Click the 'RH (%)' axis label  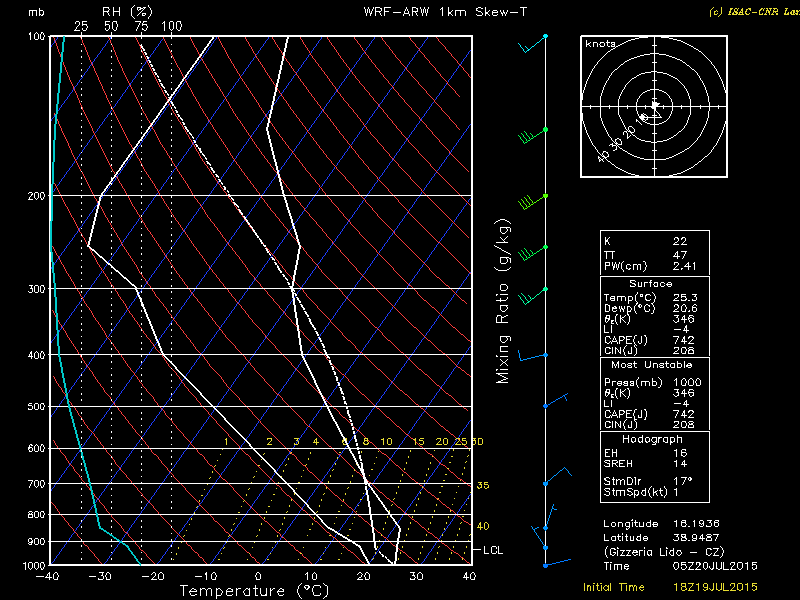click(x=127, y=12)
